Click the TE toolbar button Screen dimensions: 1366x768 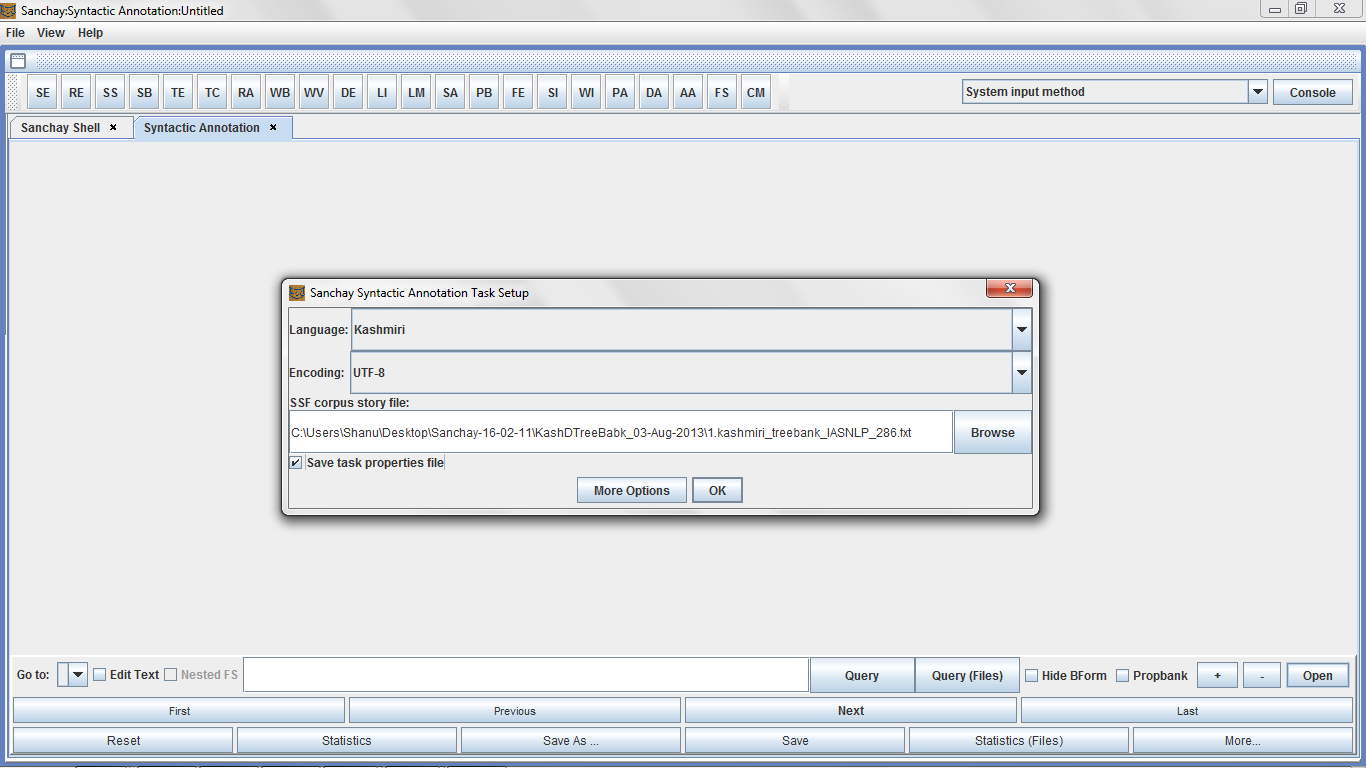tap(179, 93)
